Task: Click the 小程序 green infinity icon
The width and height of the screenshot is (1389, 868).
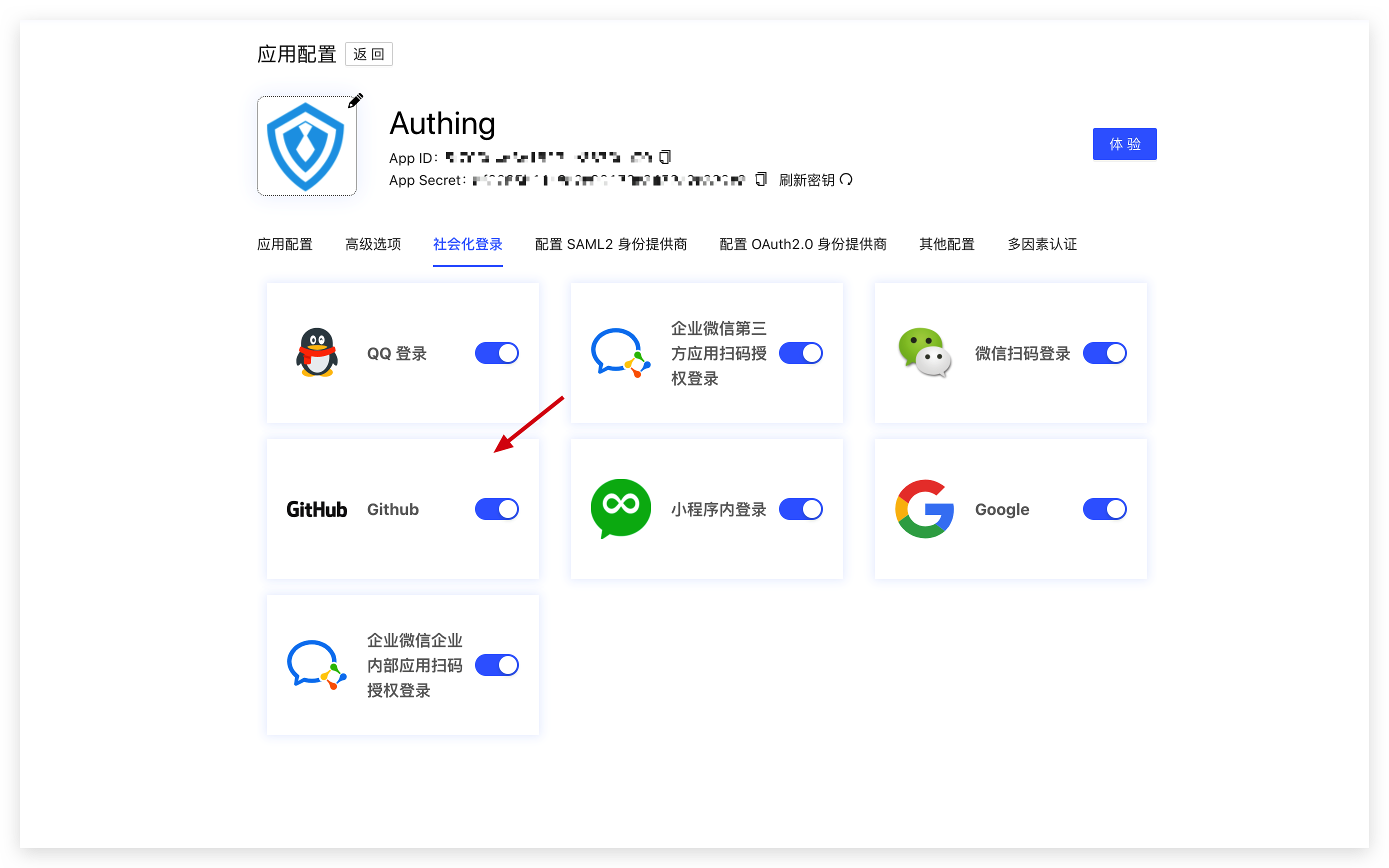Action: 620,509
